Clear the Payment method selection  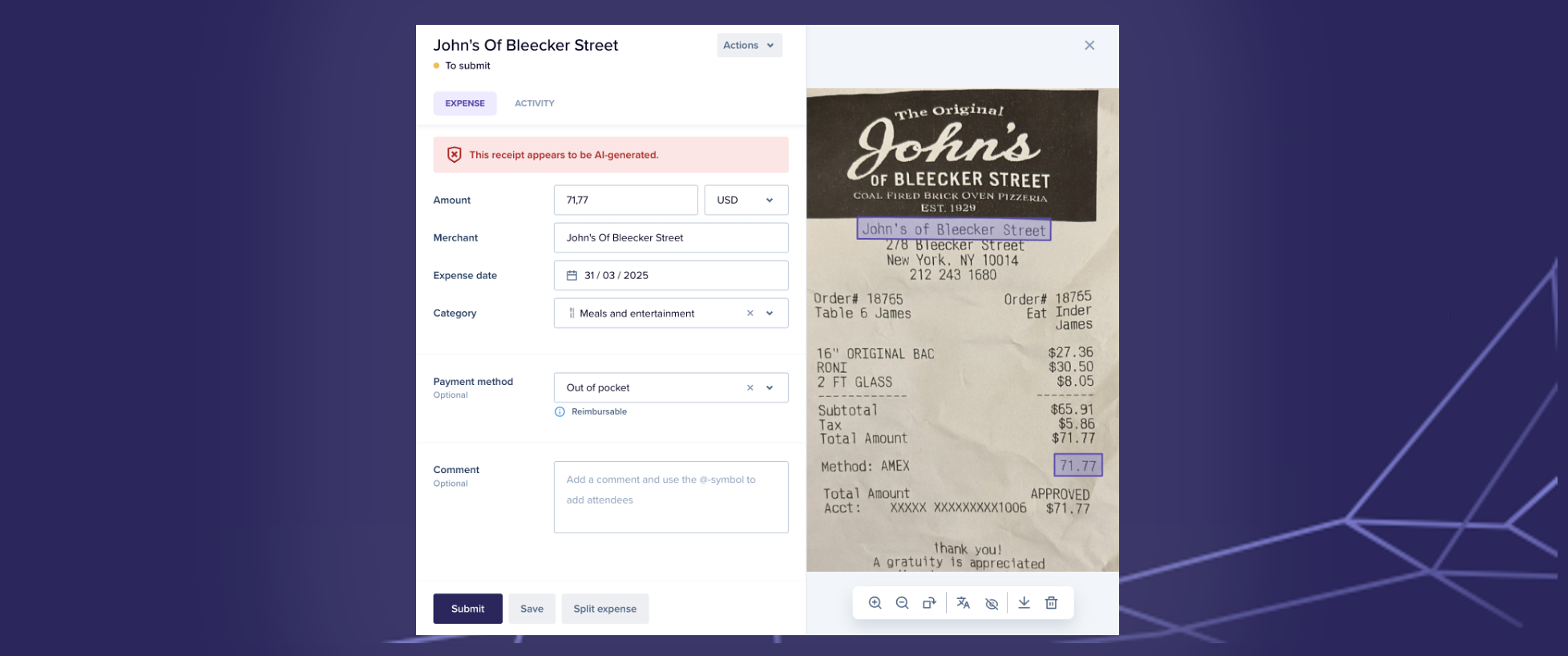point(750,388)
